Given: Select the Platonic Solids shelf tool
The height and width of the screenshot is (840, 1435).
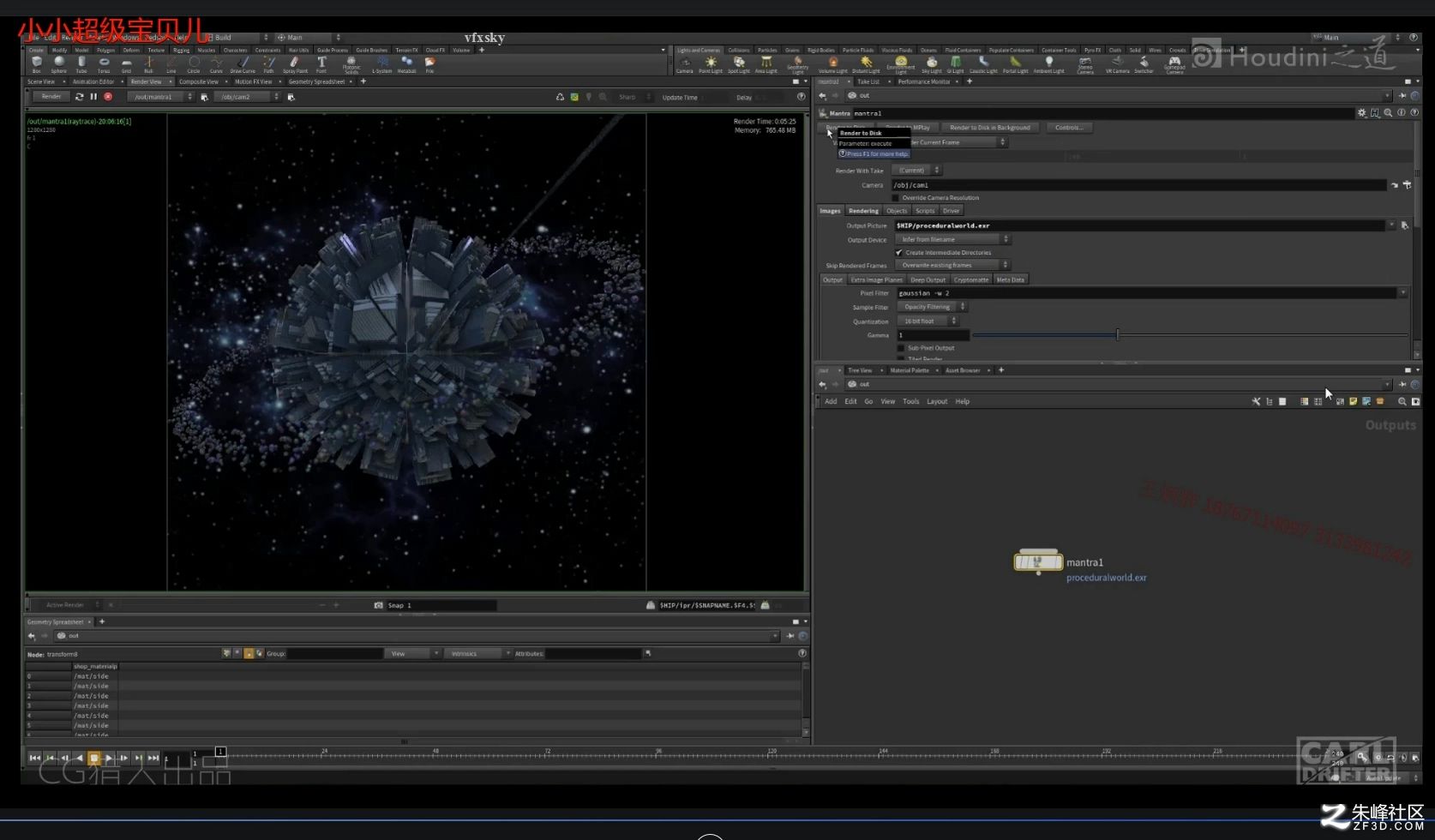Looking at the screenshot, I should [351, 64].
